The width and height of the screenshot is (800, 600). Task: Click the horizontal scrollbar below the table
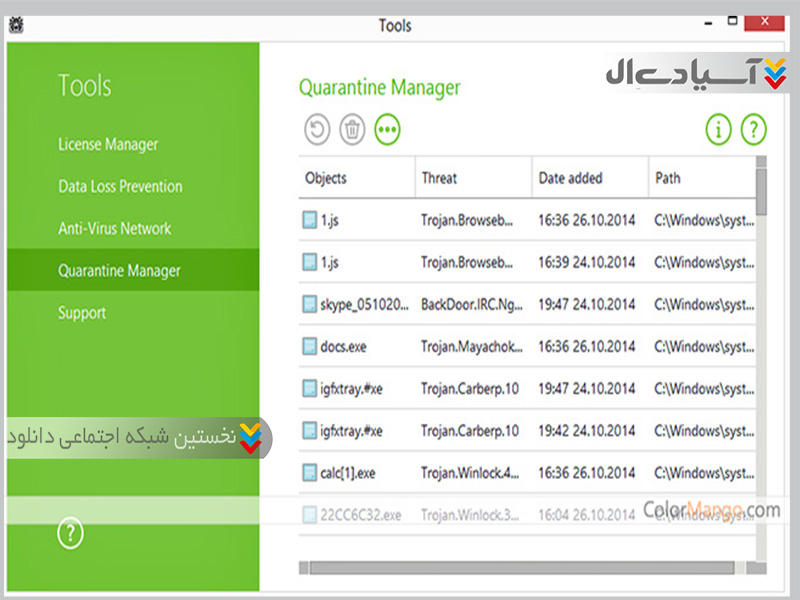[520, 567]
